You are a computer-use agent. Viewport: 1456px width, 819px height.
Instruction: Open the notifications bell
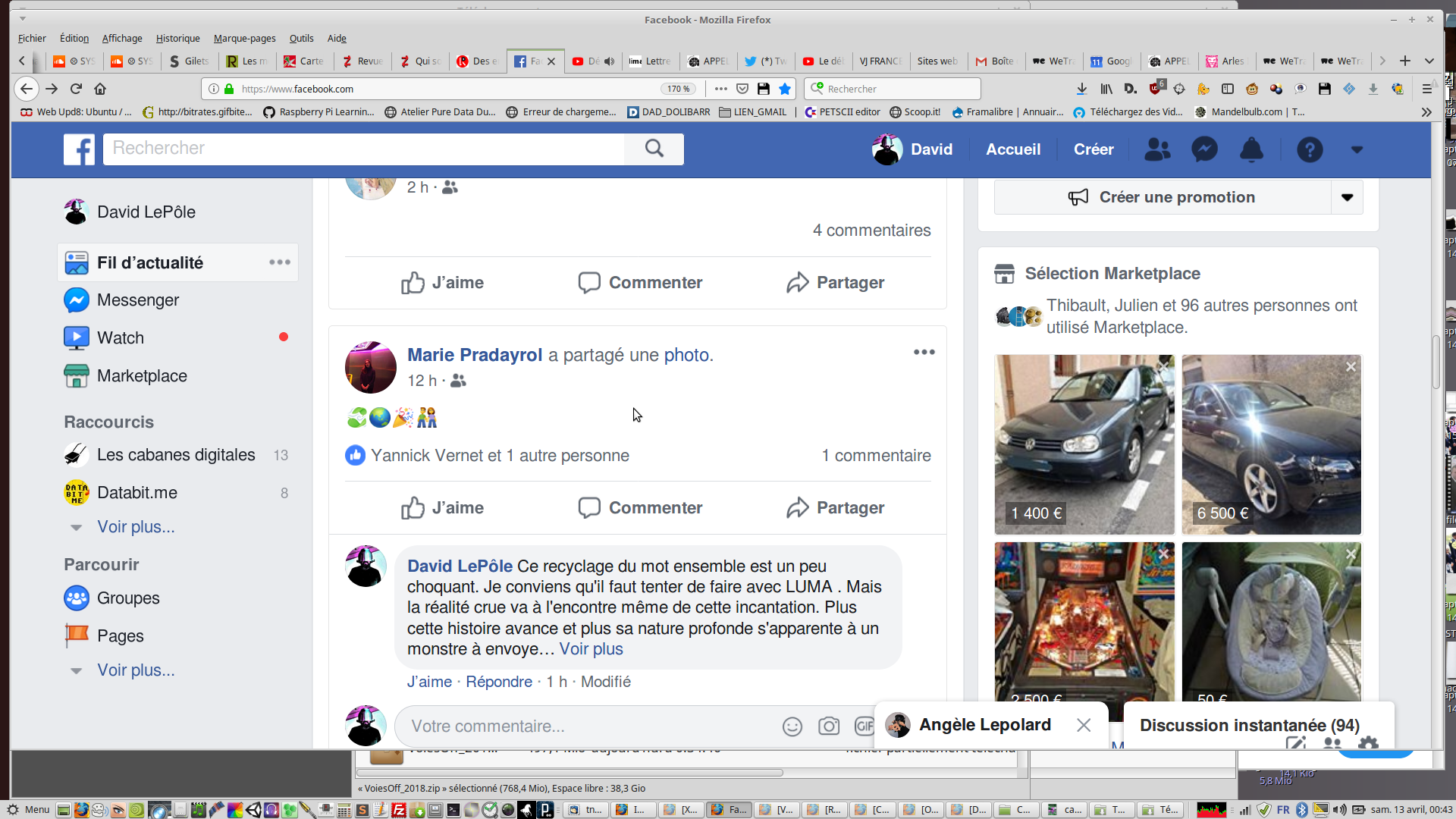pyautogui.click(x=1251, y=149)
